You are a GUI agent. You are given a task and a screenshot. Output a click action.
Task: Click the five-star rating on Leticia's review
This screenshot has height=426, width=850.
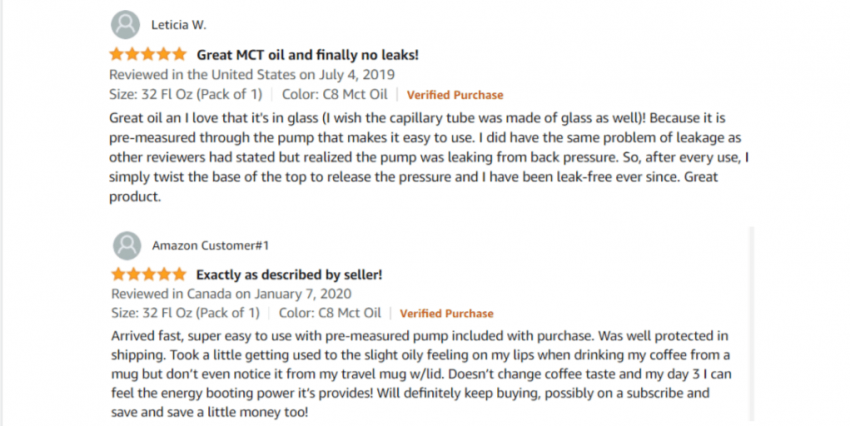(x=148, y=54)
